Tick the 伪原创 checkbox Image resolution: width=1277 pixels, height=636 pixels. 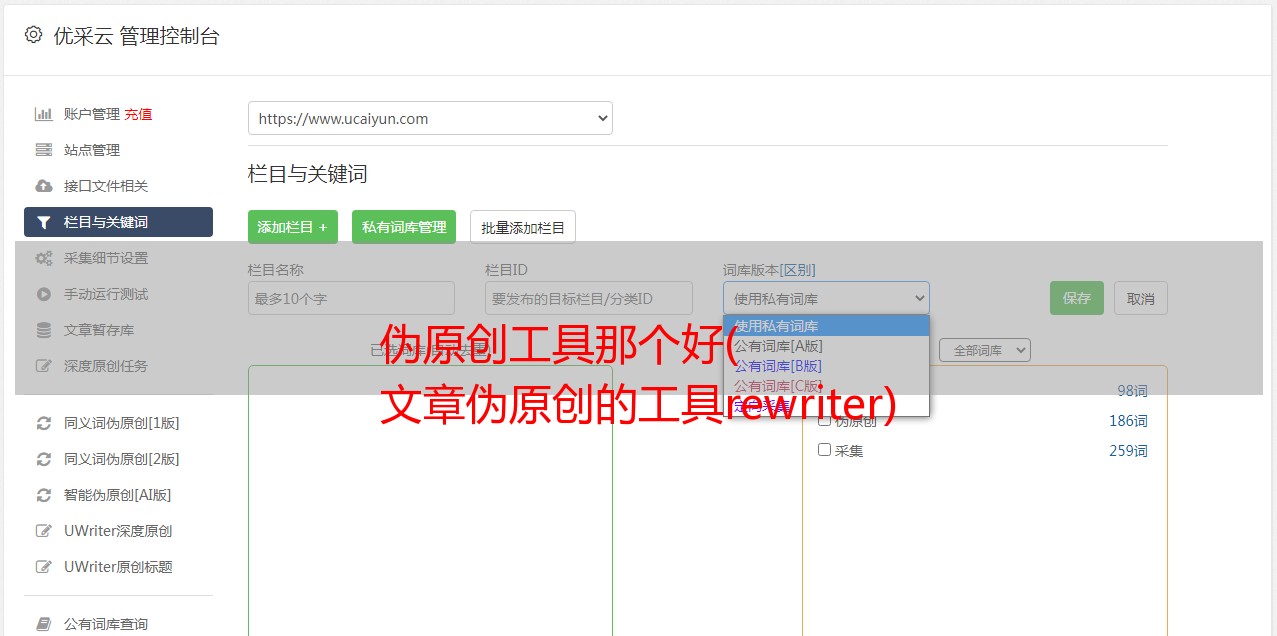pos(825,420)
